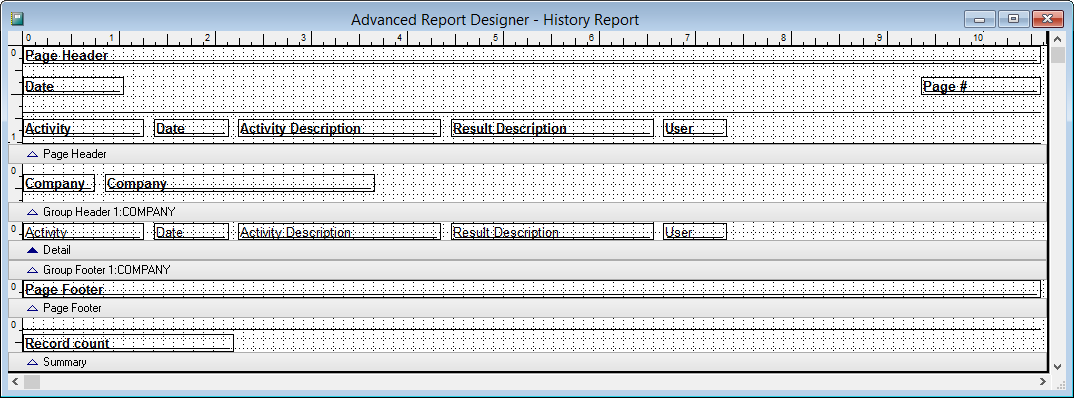Click the Page Header band bar
This screenshot has height=398, width=1074.
tap(527, 154)
